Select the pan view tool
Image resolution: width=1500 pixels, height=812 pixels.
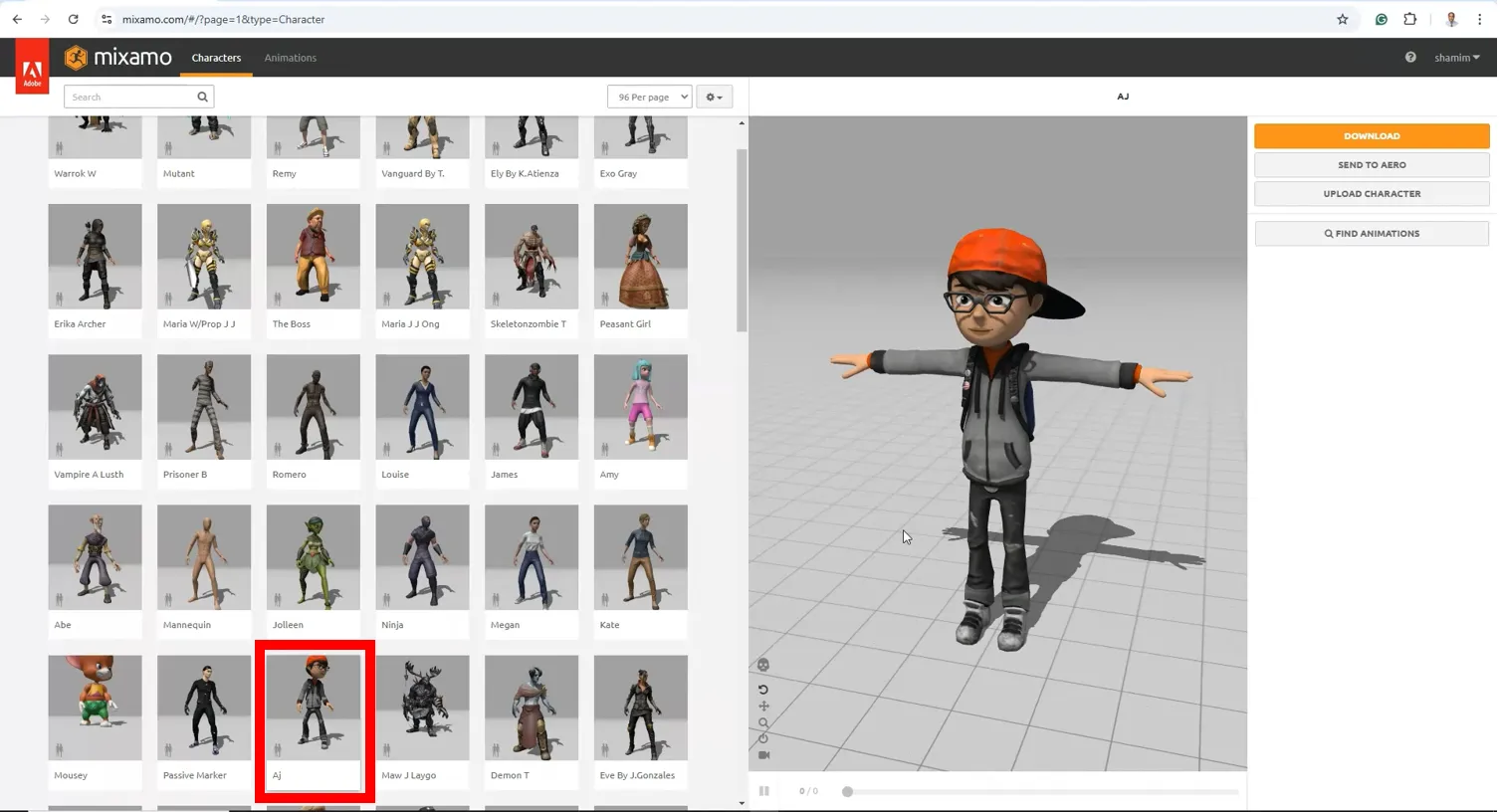click(763, 706)
